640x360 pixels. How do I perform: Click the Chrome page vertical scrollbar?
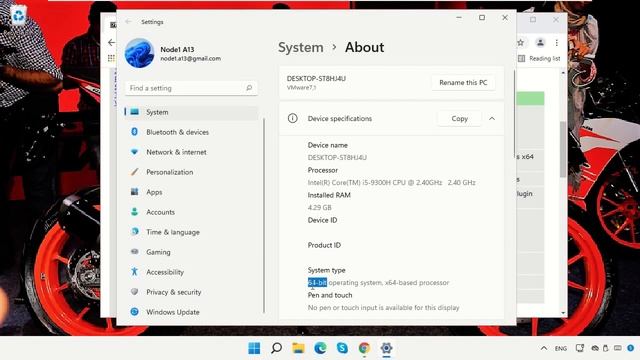click(563, 149)
